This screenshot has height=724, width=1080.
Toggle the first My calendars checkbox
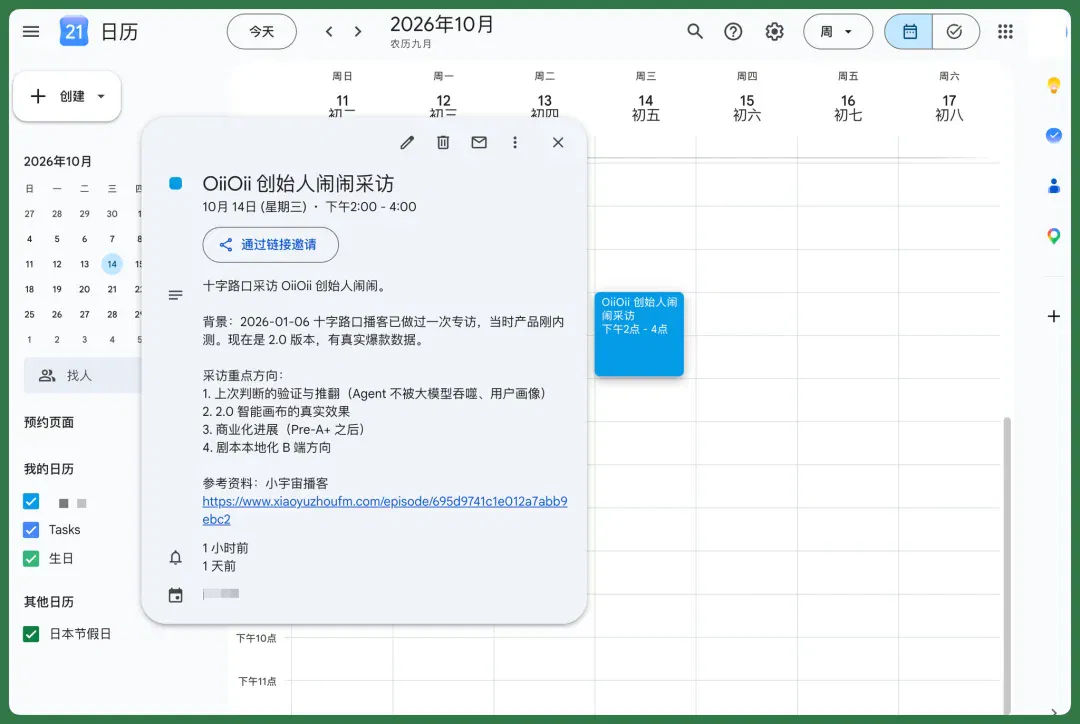[31, 501]
